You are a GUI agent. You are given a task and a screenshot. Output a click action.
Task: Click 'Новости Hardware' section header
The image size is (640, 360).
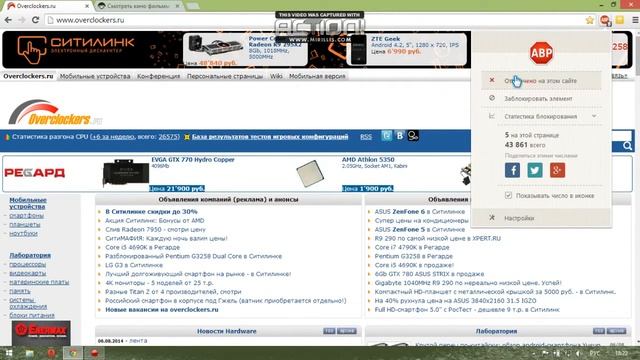pyautogui.click(x=227, y=331)
